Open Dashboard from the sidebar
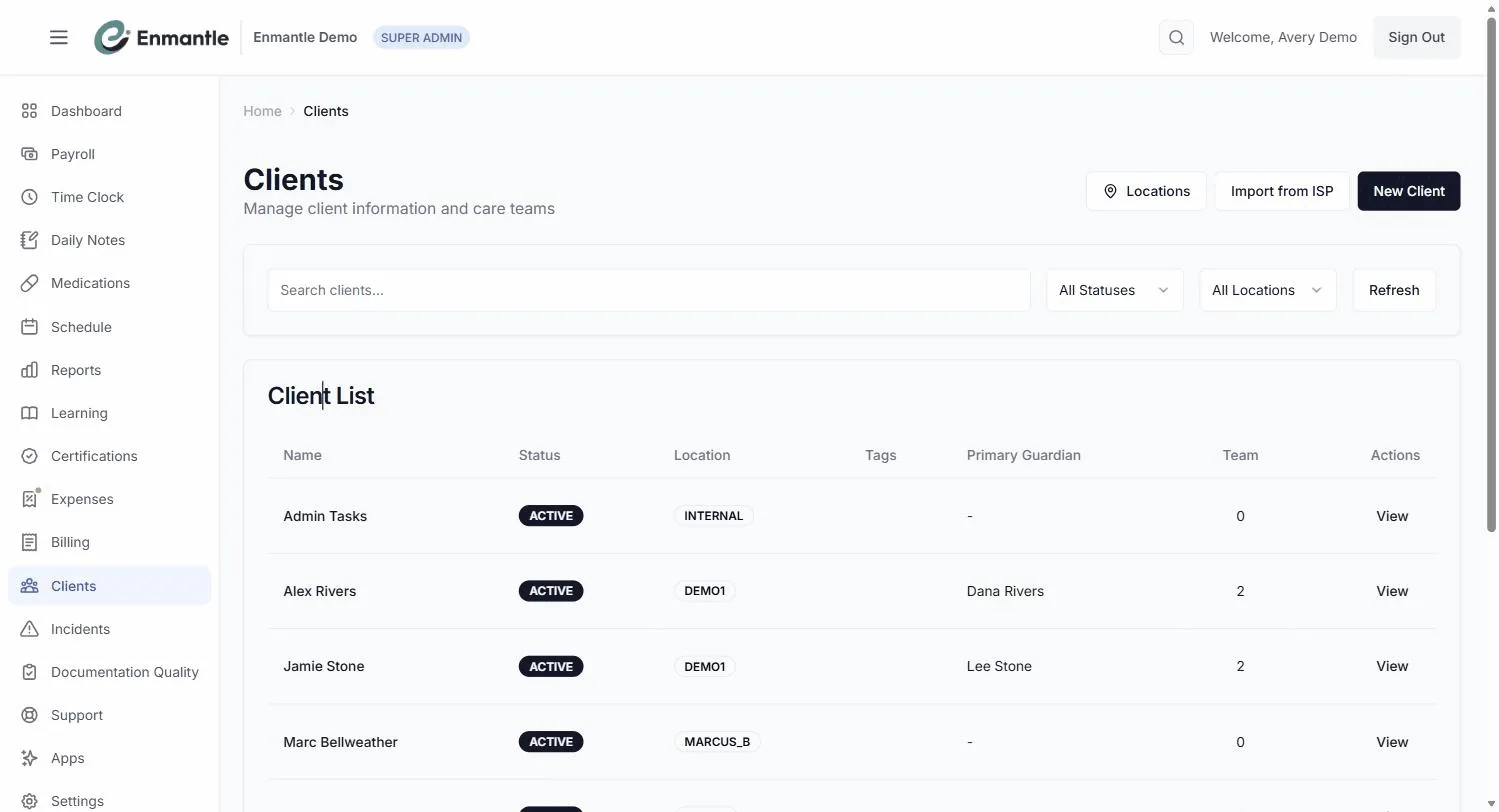This screenshot has width=1499, height=812. tap(109, 111)
